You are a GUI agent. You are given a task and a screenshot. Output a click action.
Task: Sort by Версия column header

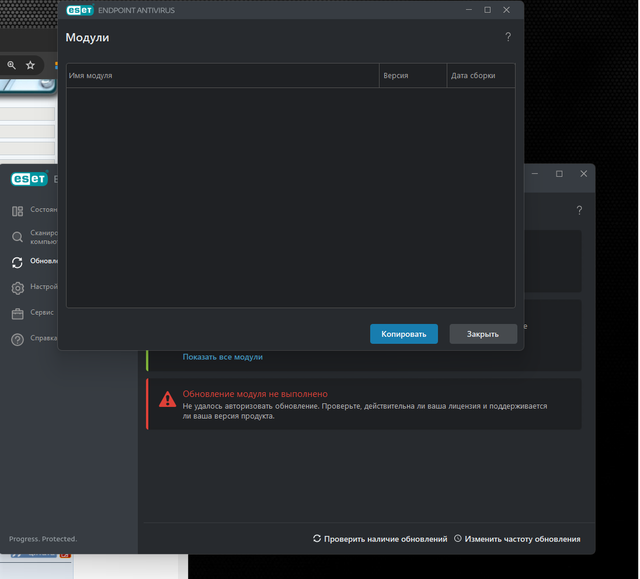413,75
